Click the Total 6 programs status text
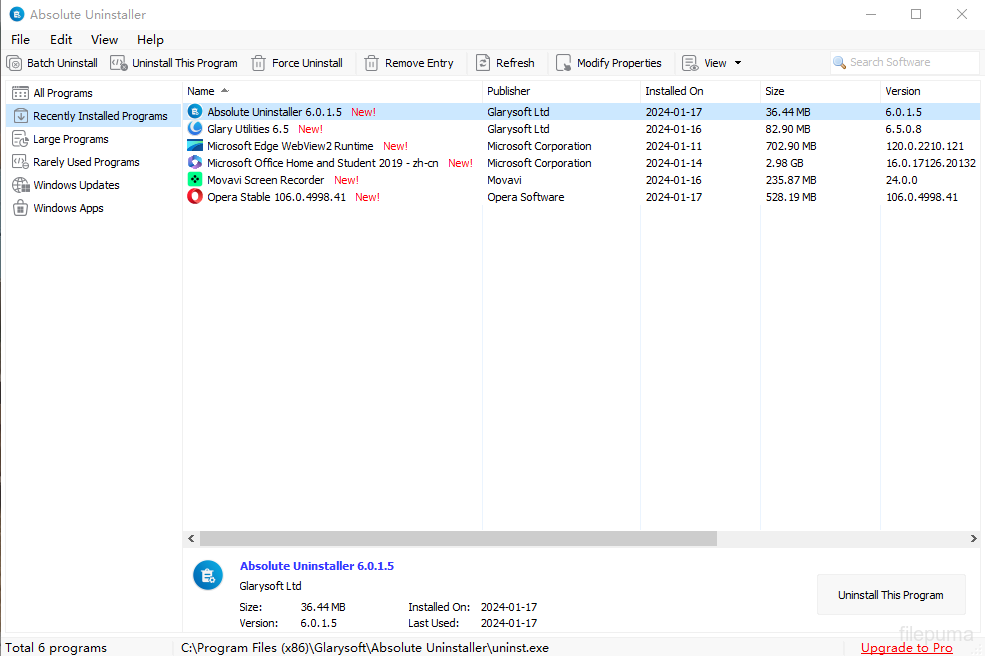The width and height of the screenshot is (985, 656). point(56,648)
